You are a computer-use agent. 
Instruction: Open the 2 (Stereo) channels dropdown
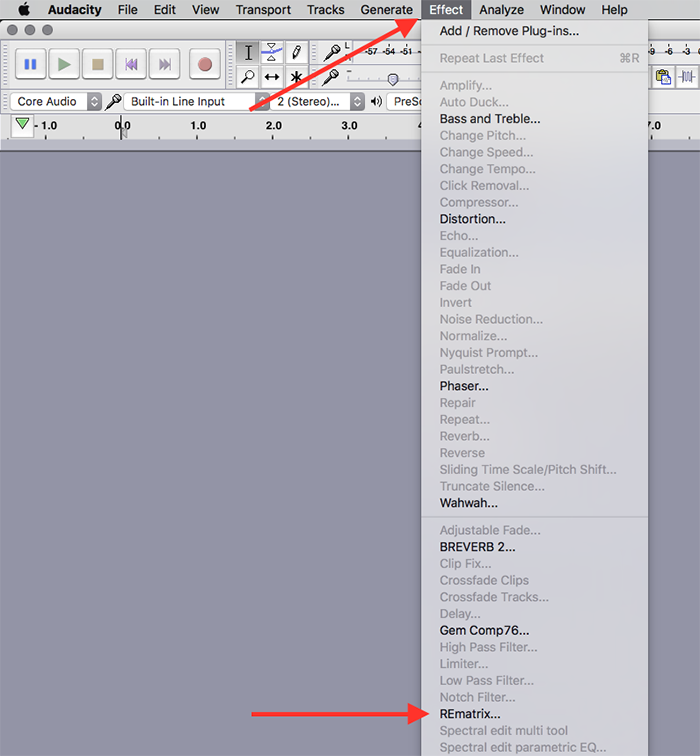(317, 101)
